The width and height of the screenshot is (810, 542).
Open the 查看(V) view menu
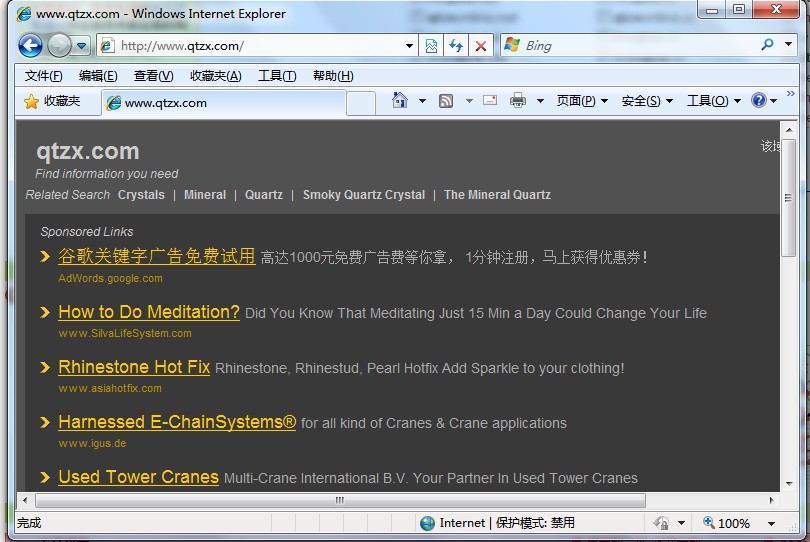(x=153, y=76)
